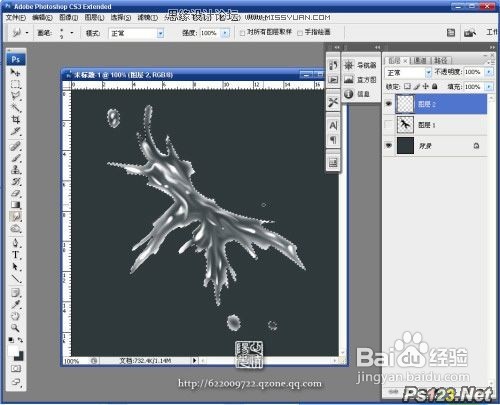Select the Zoom tool
The height and width of the screenshot is (405, 500).
coord(15,328)
